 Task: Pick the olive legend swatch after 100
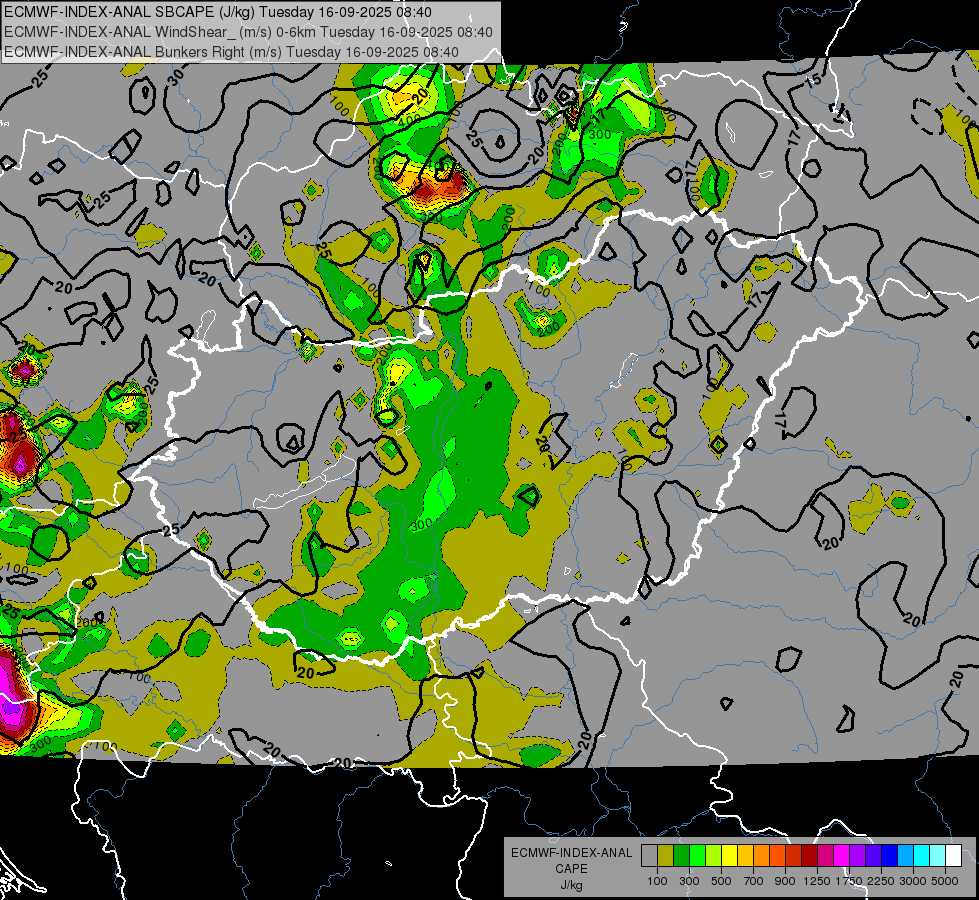pos(666,855)
